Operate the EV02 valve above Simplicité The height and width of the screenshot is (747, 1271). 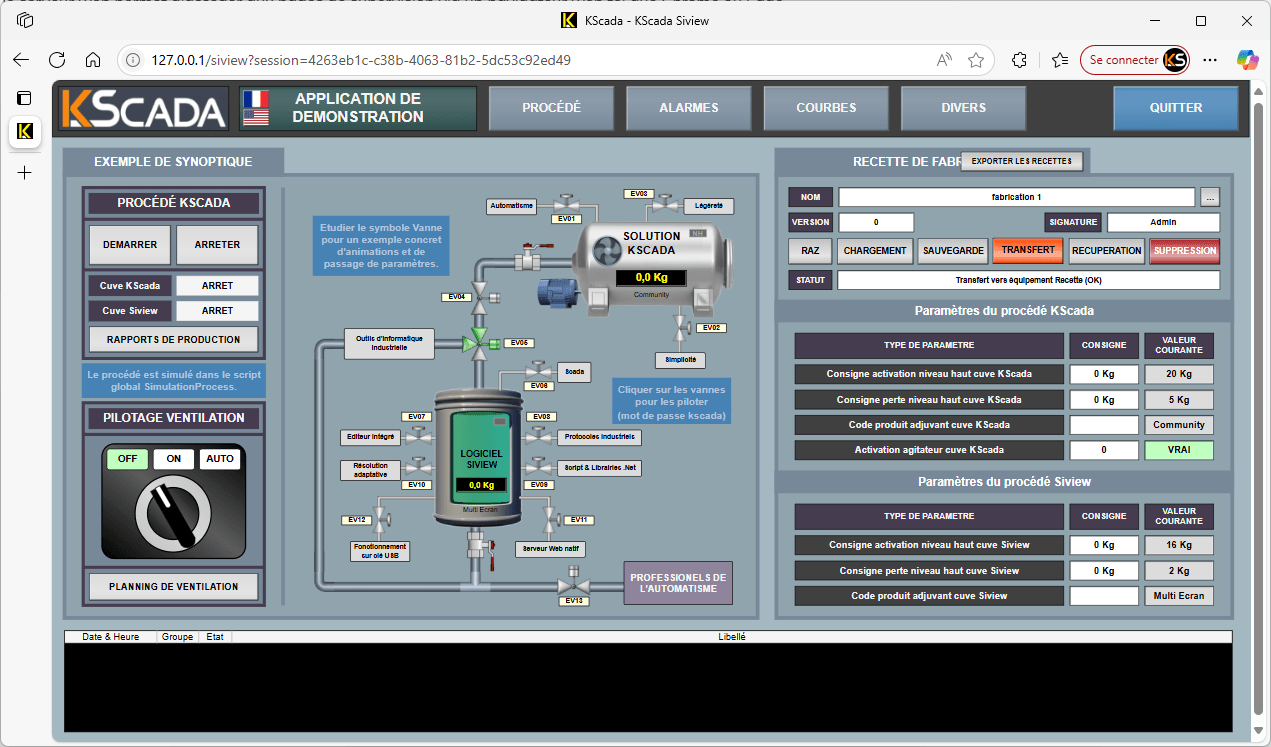pyautogui.click(x=681, y=328)
